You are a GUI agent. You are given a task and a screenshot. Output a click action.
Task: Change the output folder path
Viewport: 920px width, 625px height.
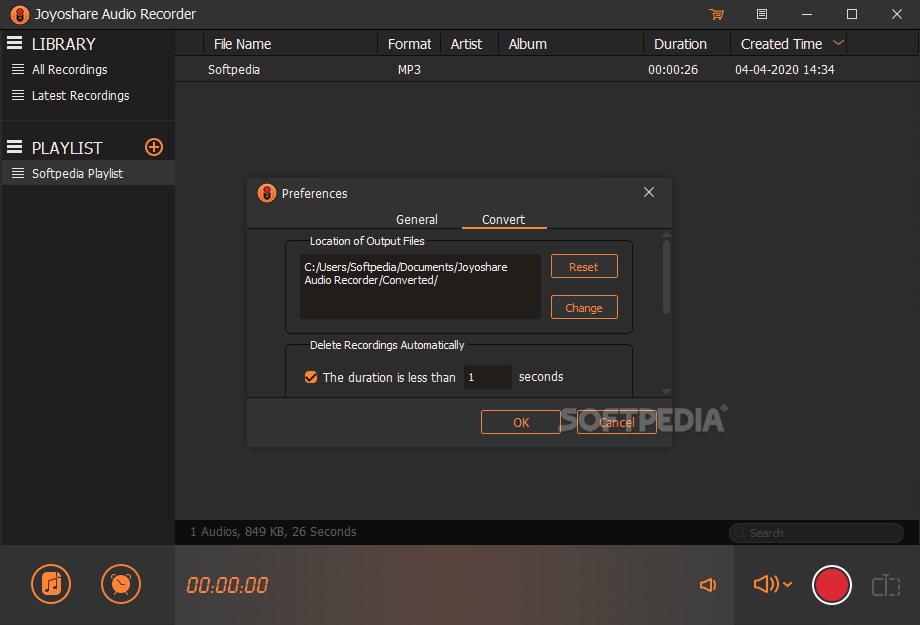pos(584,307)
